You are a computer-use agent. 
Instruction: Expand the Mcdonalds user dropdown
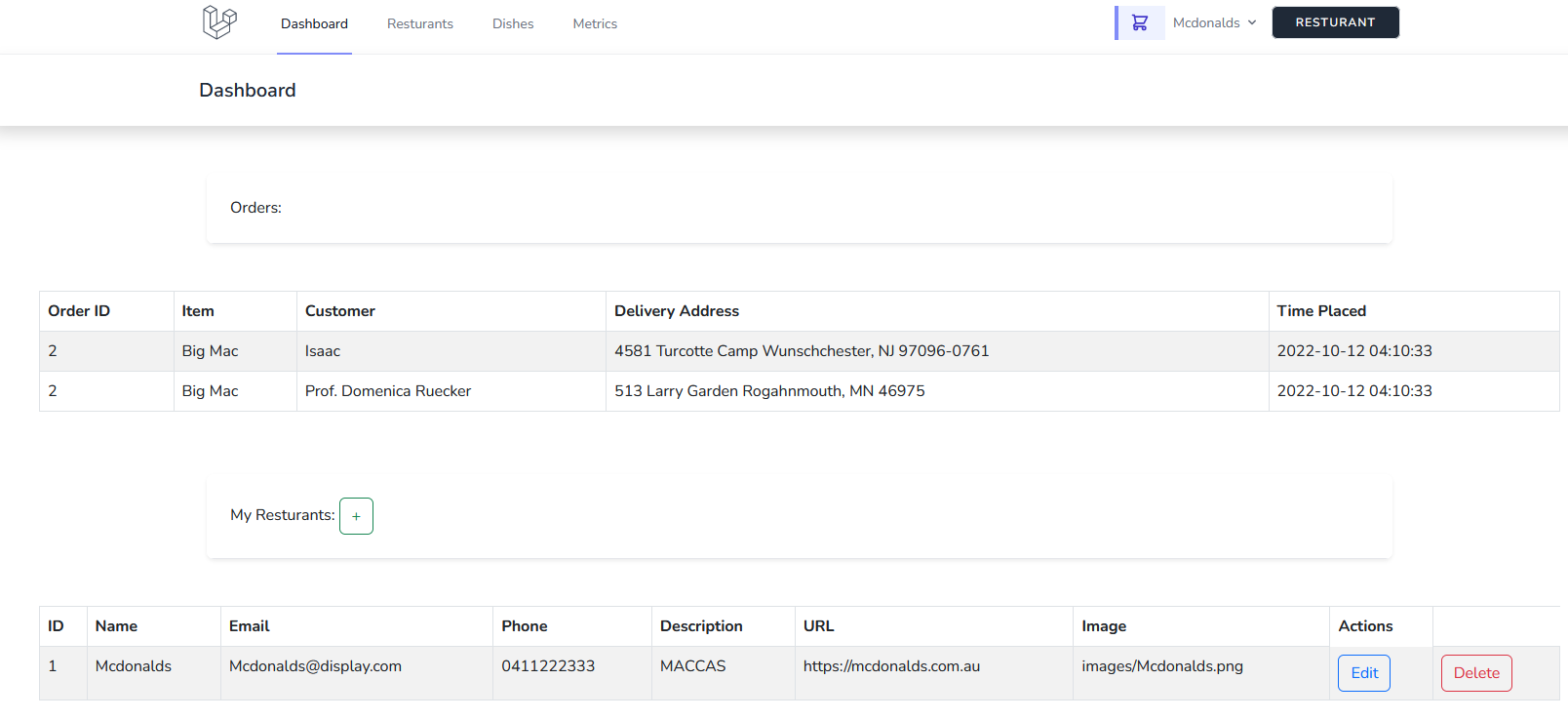pos(1215,22)
